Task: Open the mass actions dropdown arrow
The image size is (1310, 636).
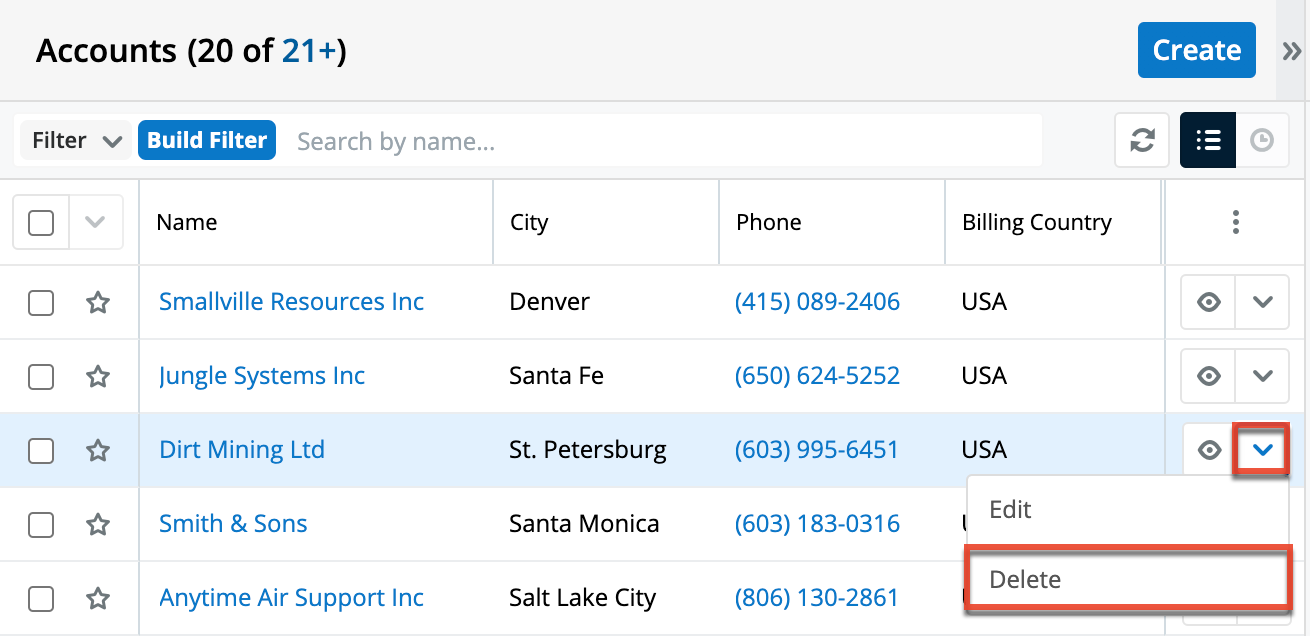Action: coord(95,222)
